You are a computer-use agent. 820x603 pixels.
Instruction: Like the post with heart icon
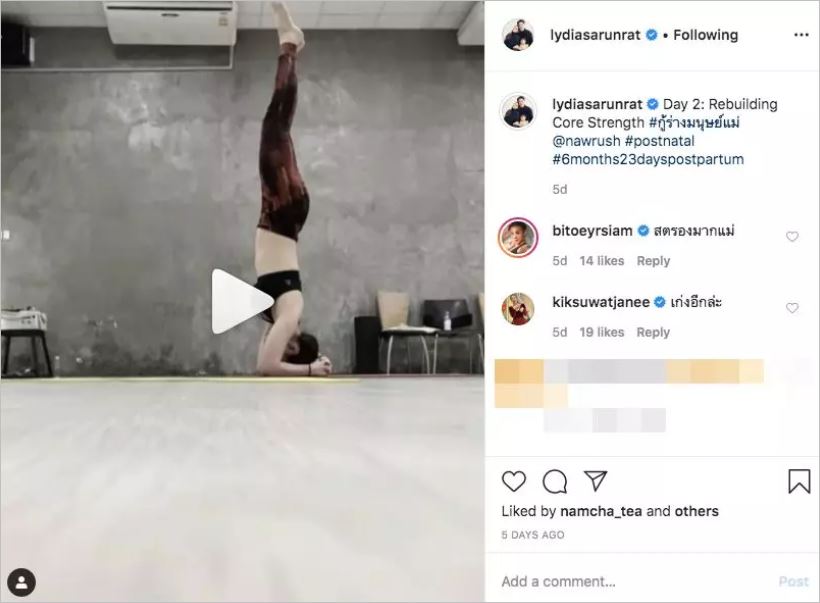tap(514, 481)
